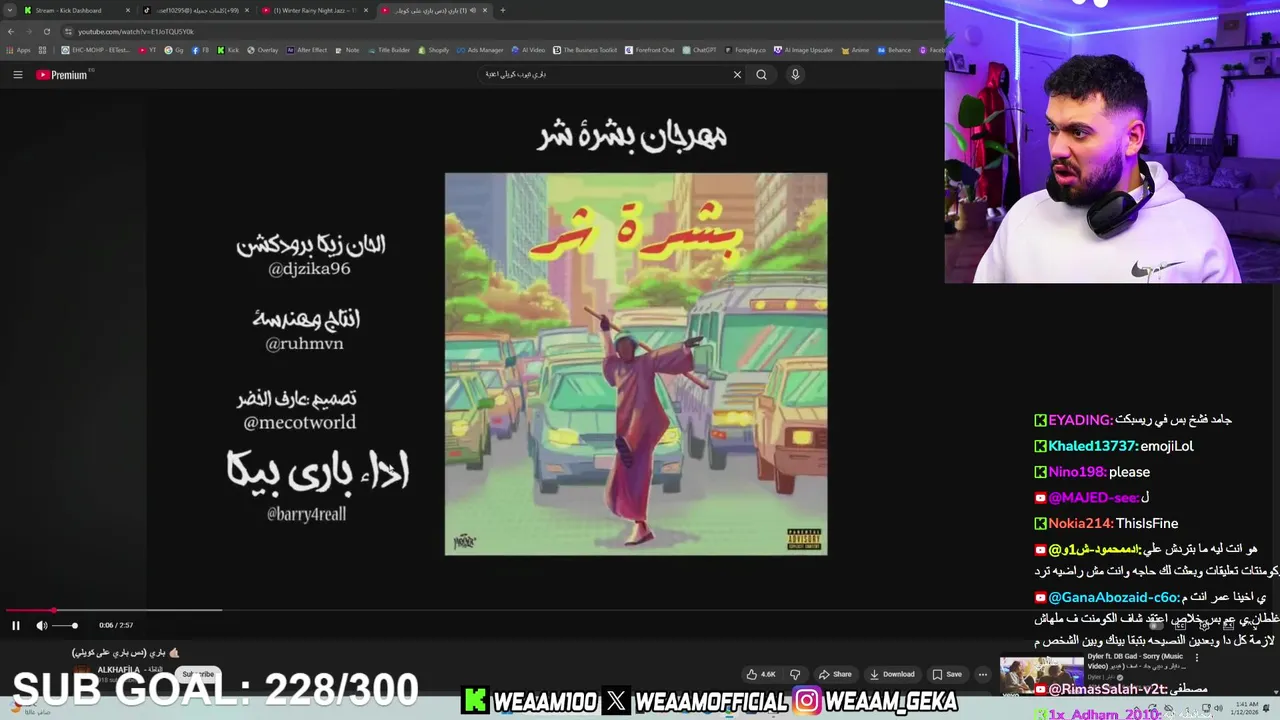Go back in browser history
This screenshot has height=720, width=1280.
pos(11,31)
